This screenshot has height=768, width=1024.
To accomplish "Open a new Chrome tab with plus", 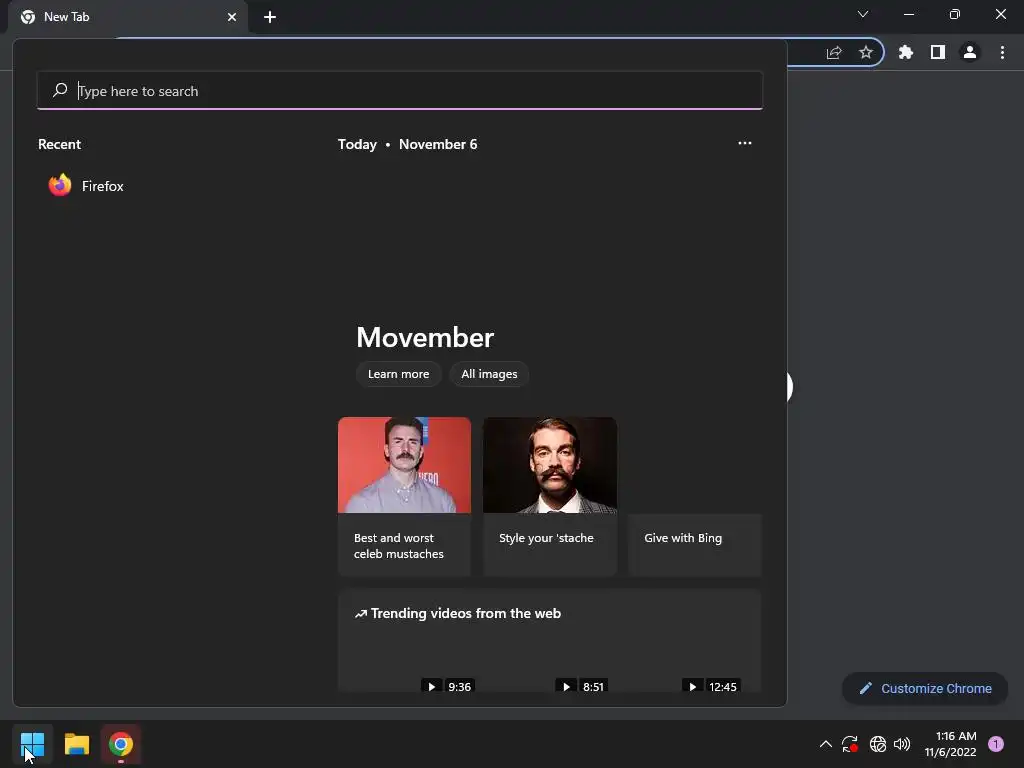I will [x=270, y=17].
